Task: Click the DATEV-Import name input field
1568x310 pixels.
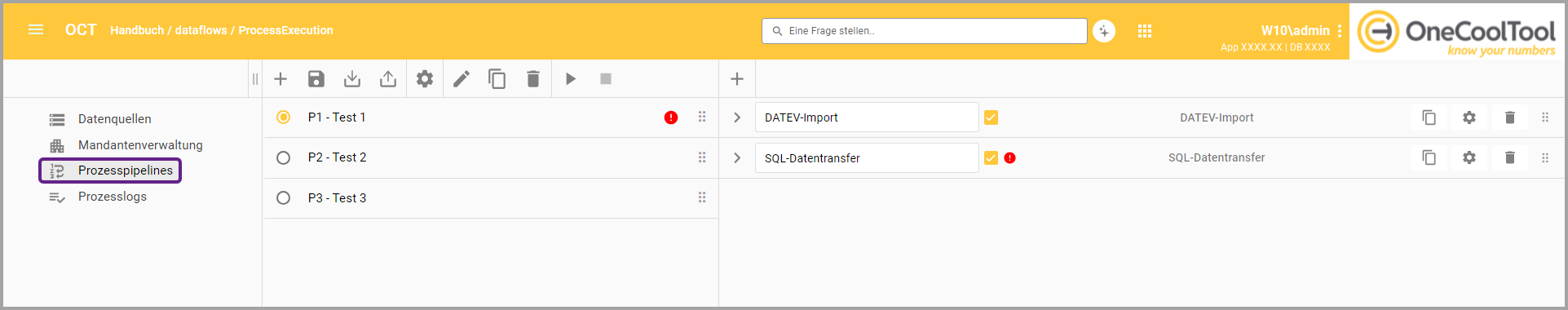Action: [x=867, y=117]
